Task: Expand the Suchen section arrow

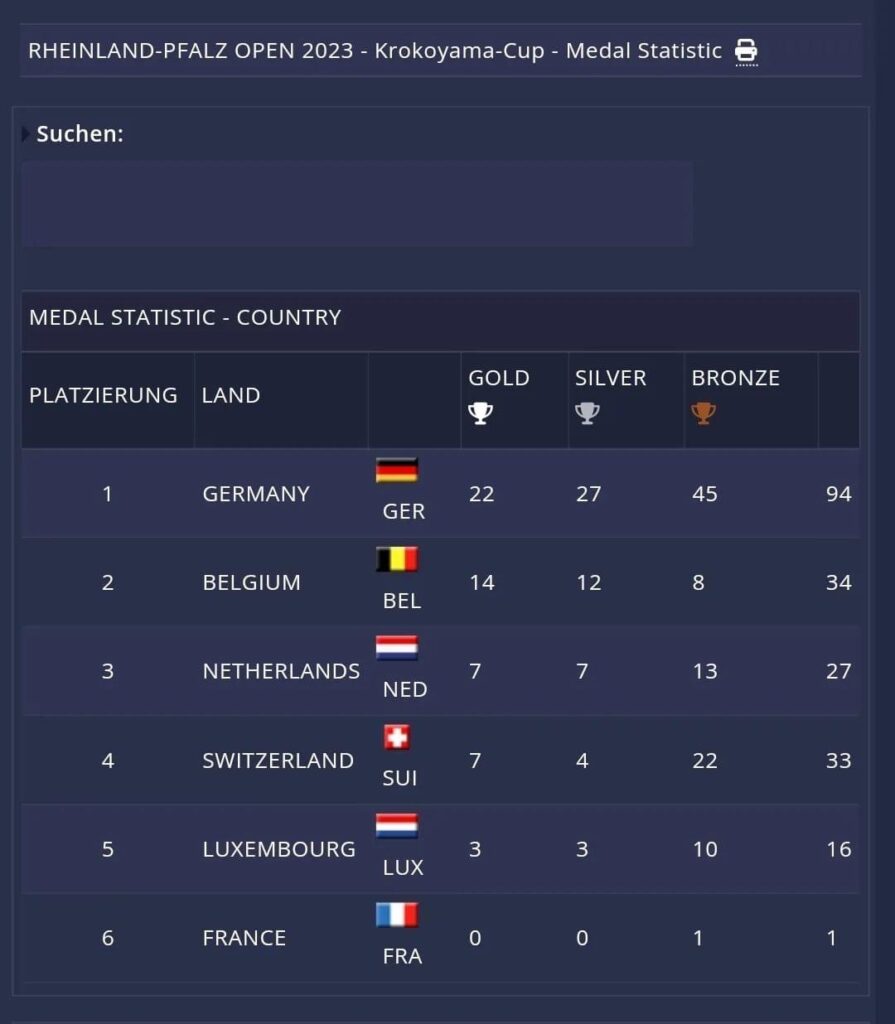Action: coord(26,134)
